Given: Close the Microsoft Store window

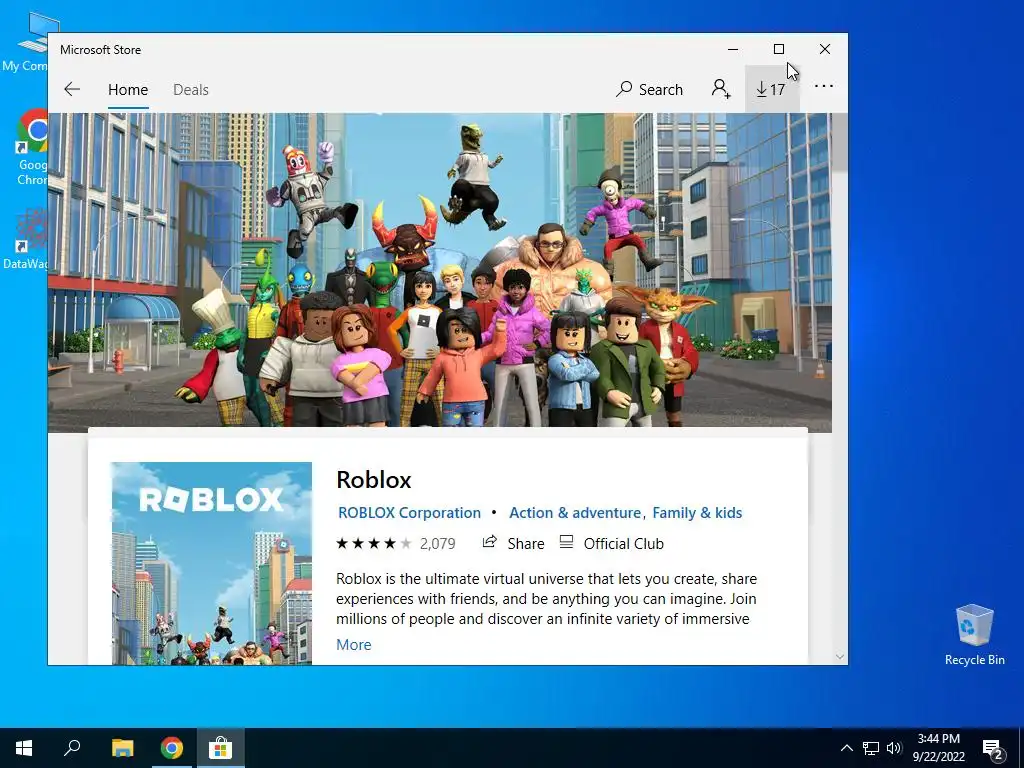Looking at the screenshot, I should pos(825,50).
